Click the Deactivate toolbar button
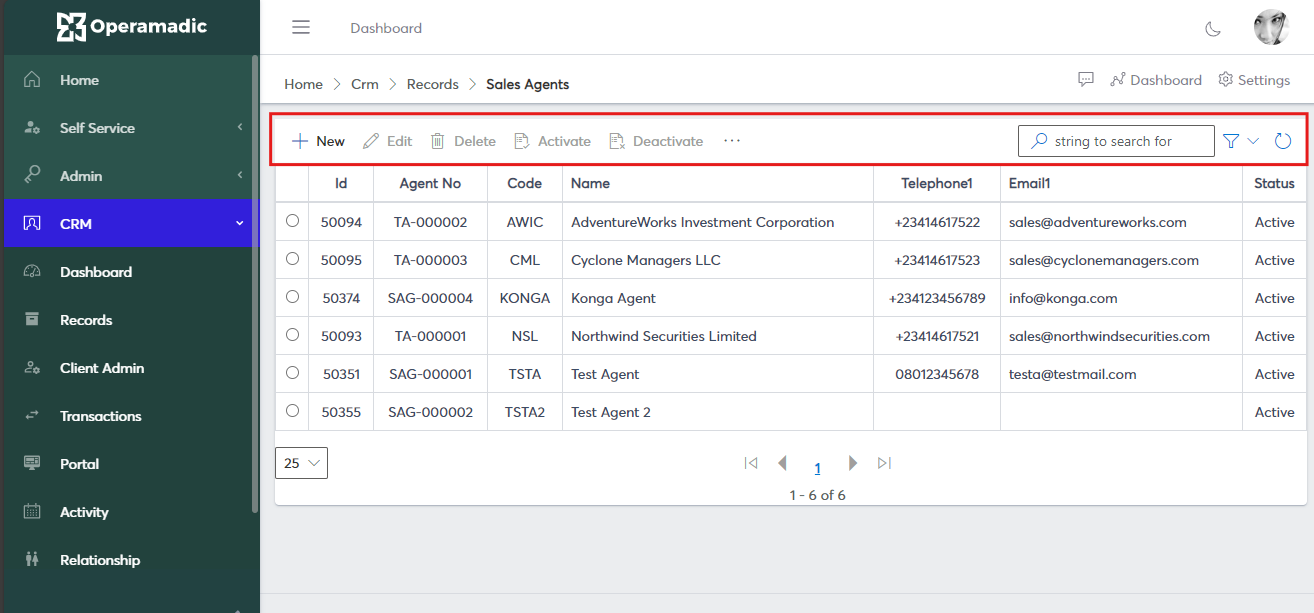 tap(656, 141)
